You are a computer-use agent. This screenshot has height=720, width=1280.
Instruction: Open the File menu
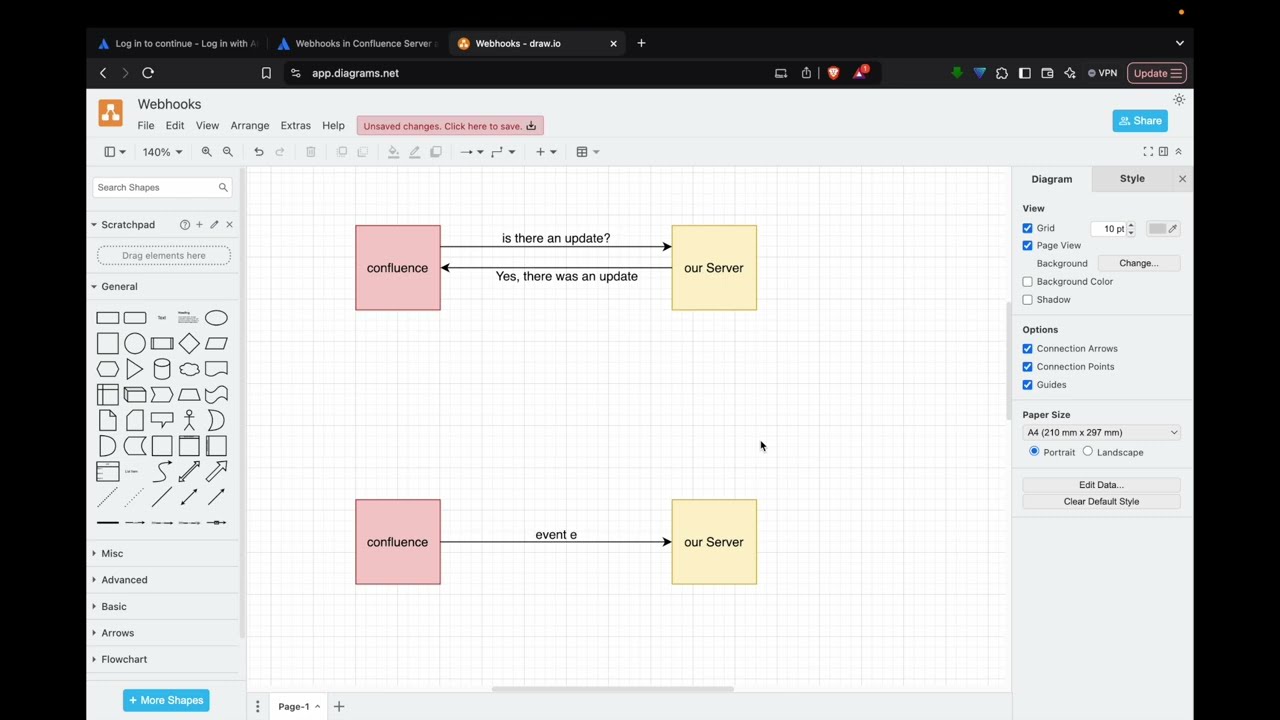click(x=146, y=126)
